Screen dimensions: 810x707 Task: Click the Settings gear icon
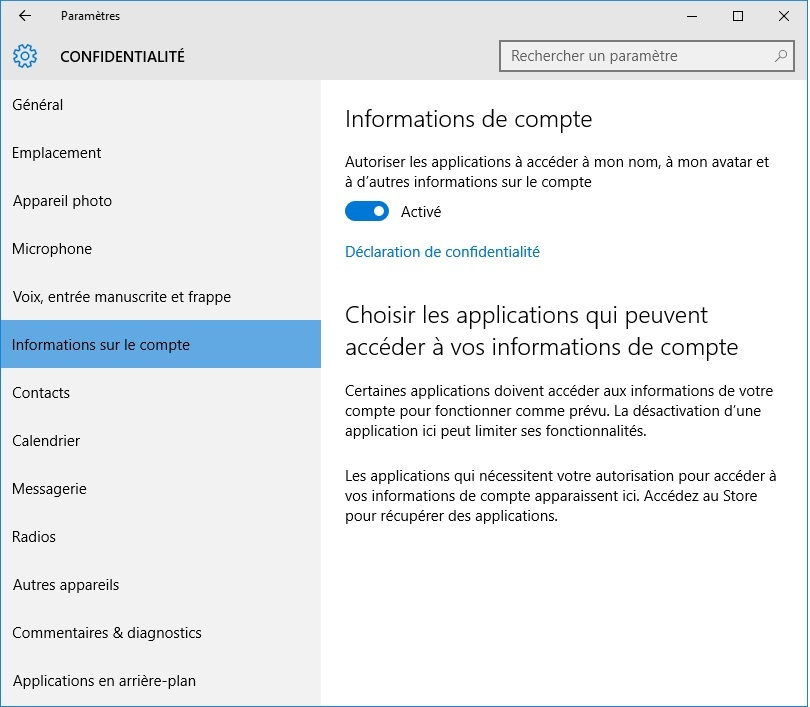(25, 56)
